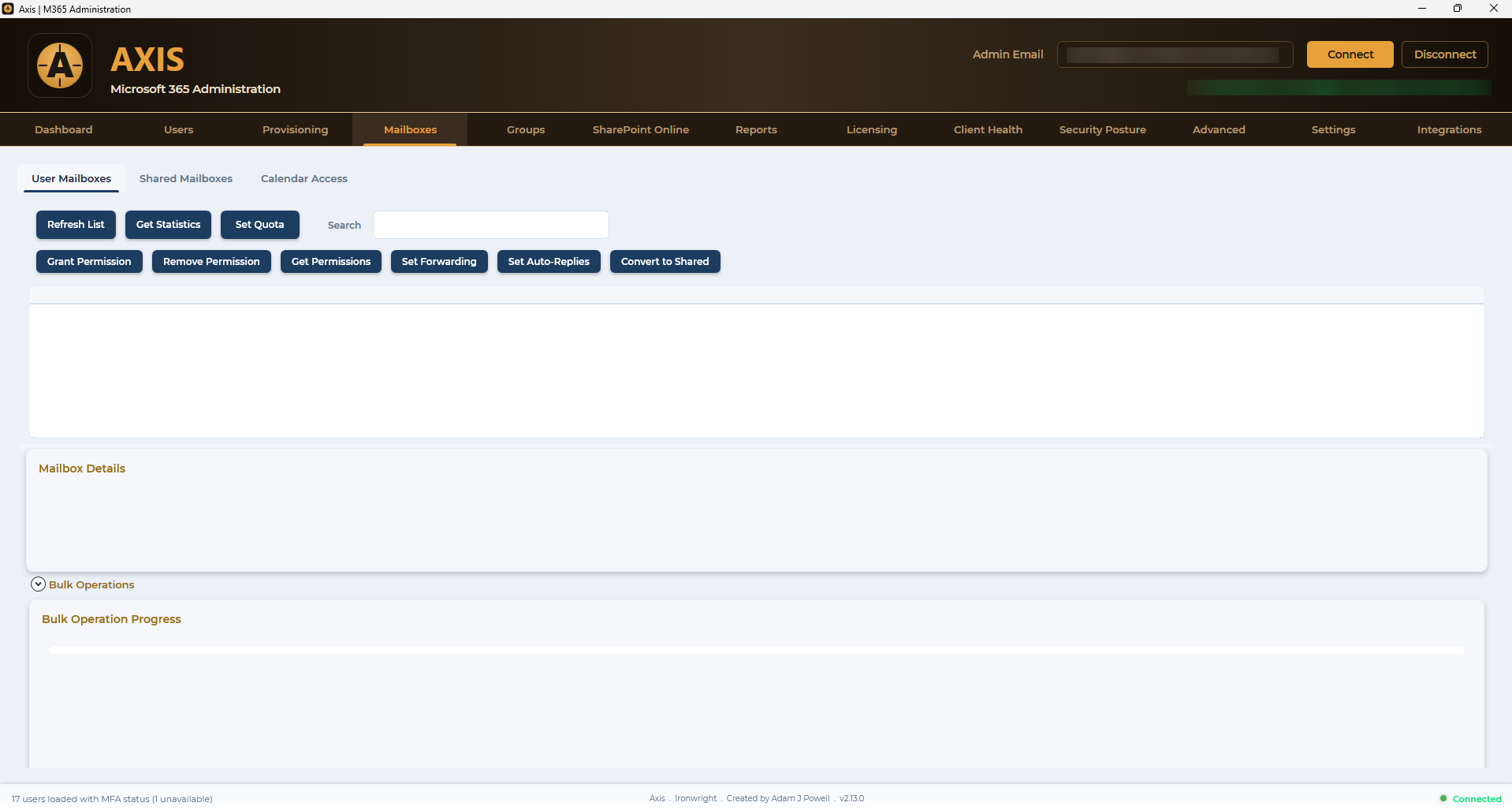Open the Calendar Access sub-tab
Viewport: 1512px width, 810px height.
point(304,178)
